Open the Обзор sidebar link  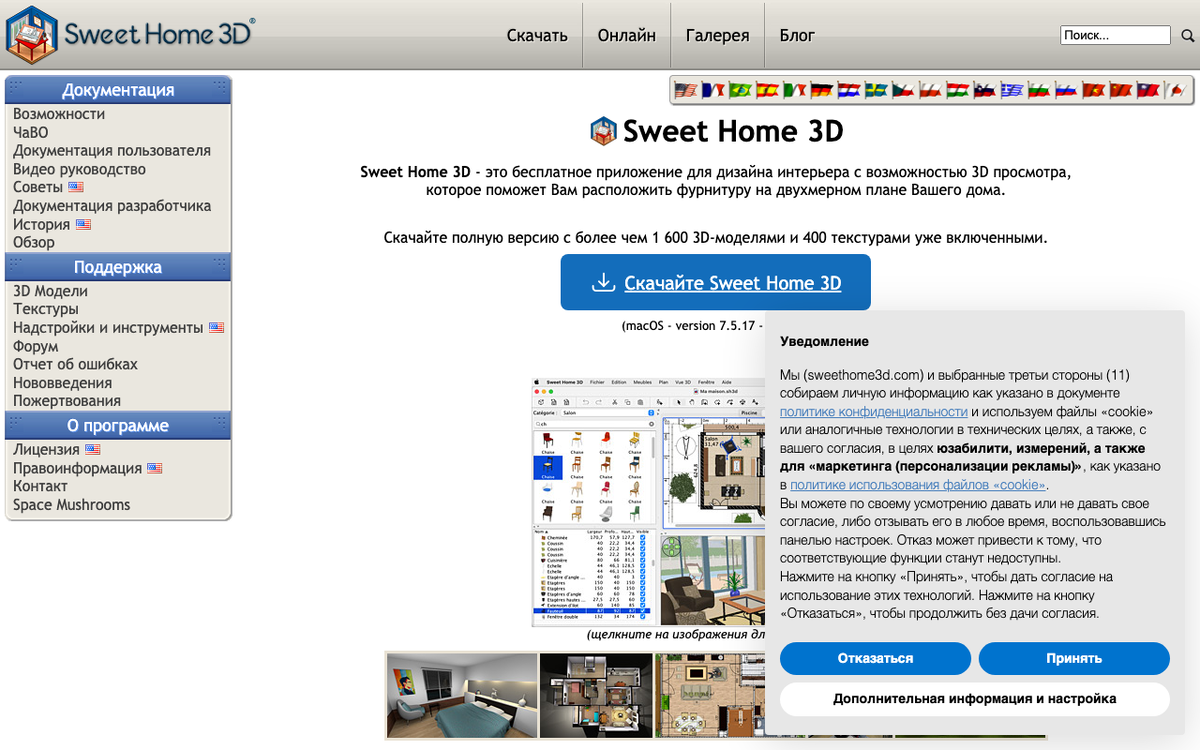coord(34,242)
